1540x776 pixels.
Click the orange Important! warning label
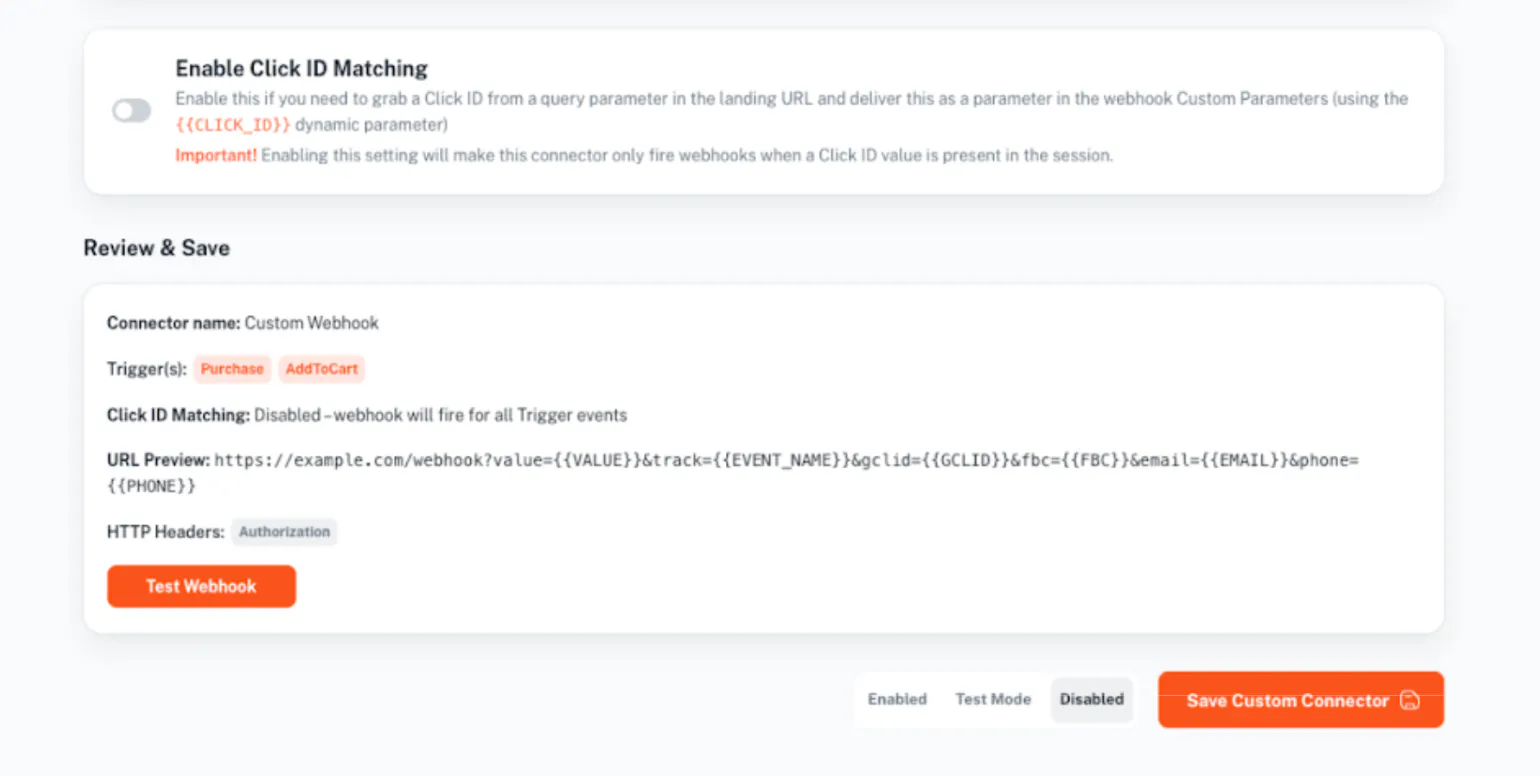click(216, 156)
